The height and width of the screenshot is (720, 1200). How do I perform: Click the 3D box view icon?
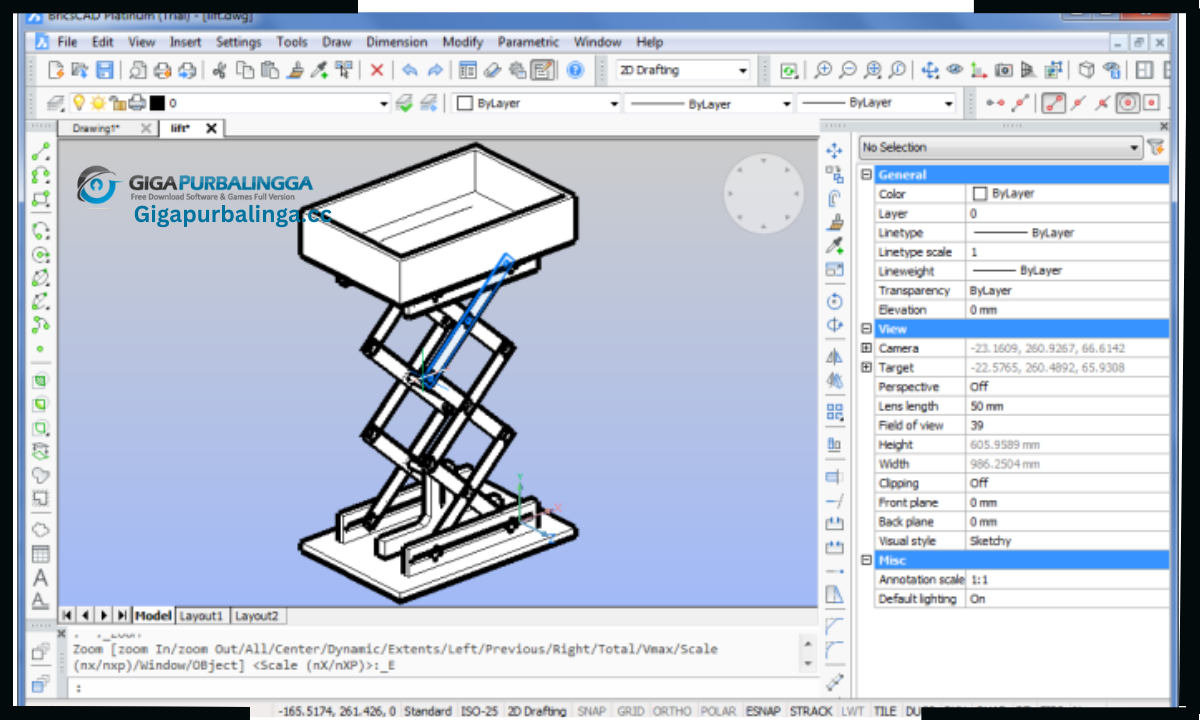(x=1086, y=70)
